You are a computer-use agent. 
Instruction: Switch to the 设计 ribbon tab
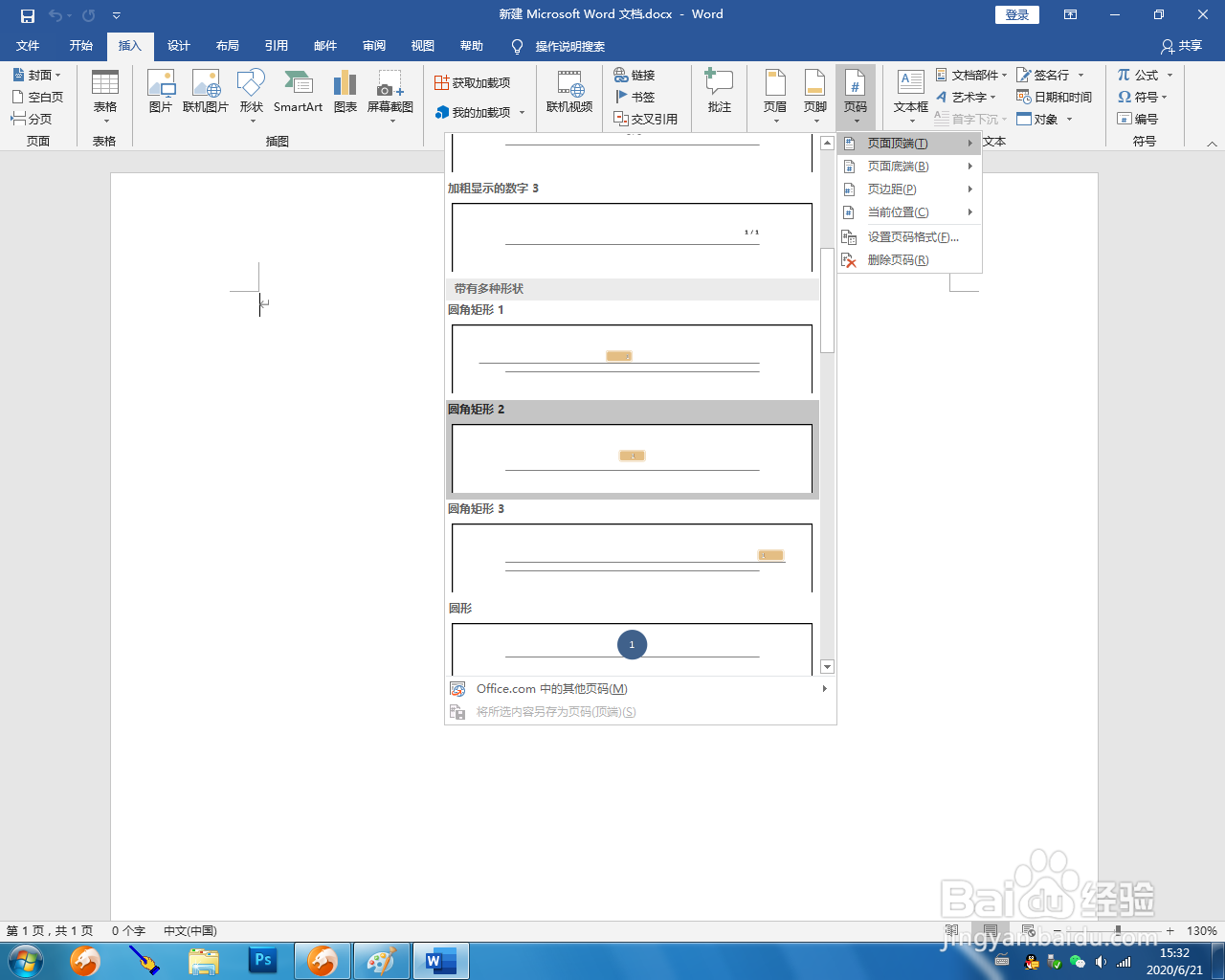178,45
